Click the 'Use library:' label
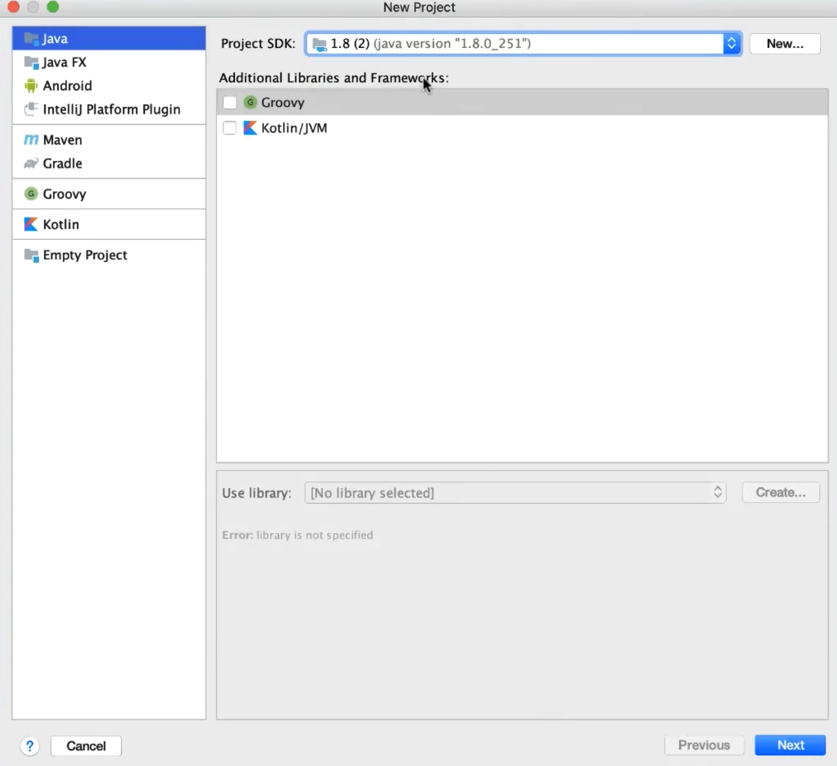The width and height of the screenshot is (837, 766). pyautogui.click(x=257, y=493)
